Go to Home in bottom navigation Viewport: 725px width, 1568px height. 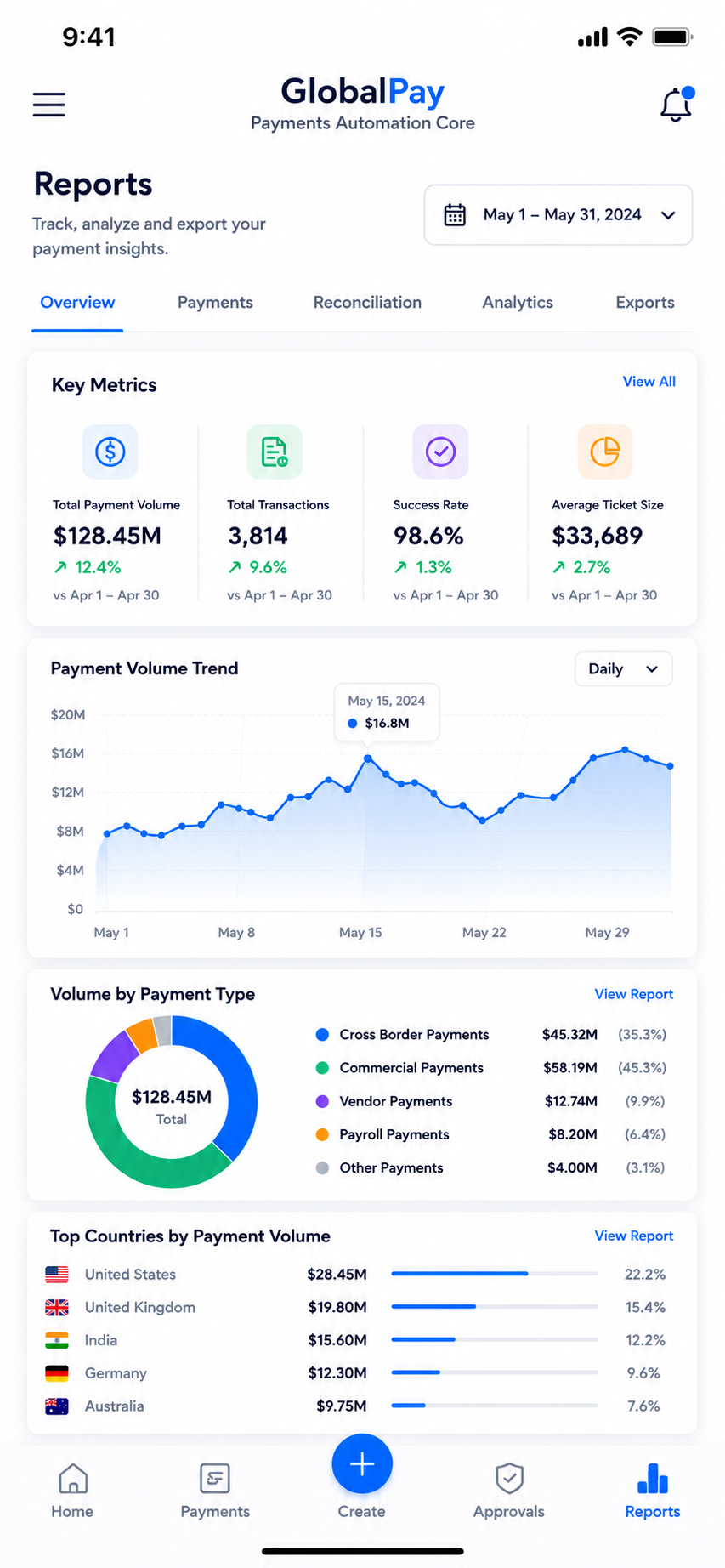(72, 1491)
